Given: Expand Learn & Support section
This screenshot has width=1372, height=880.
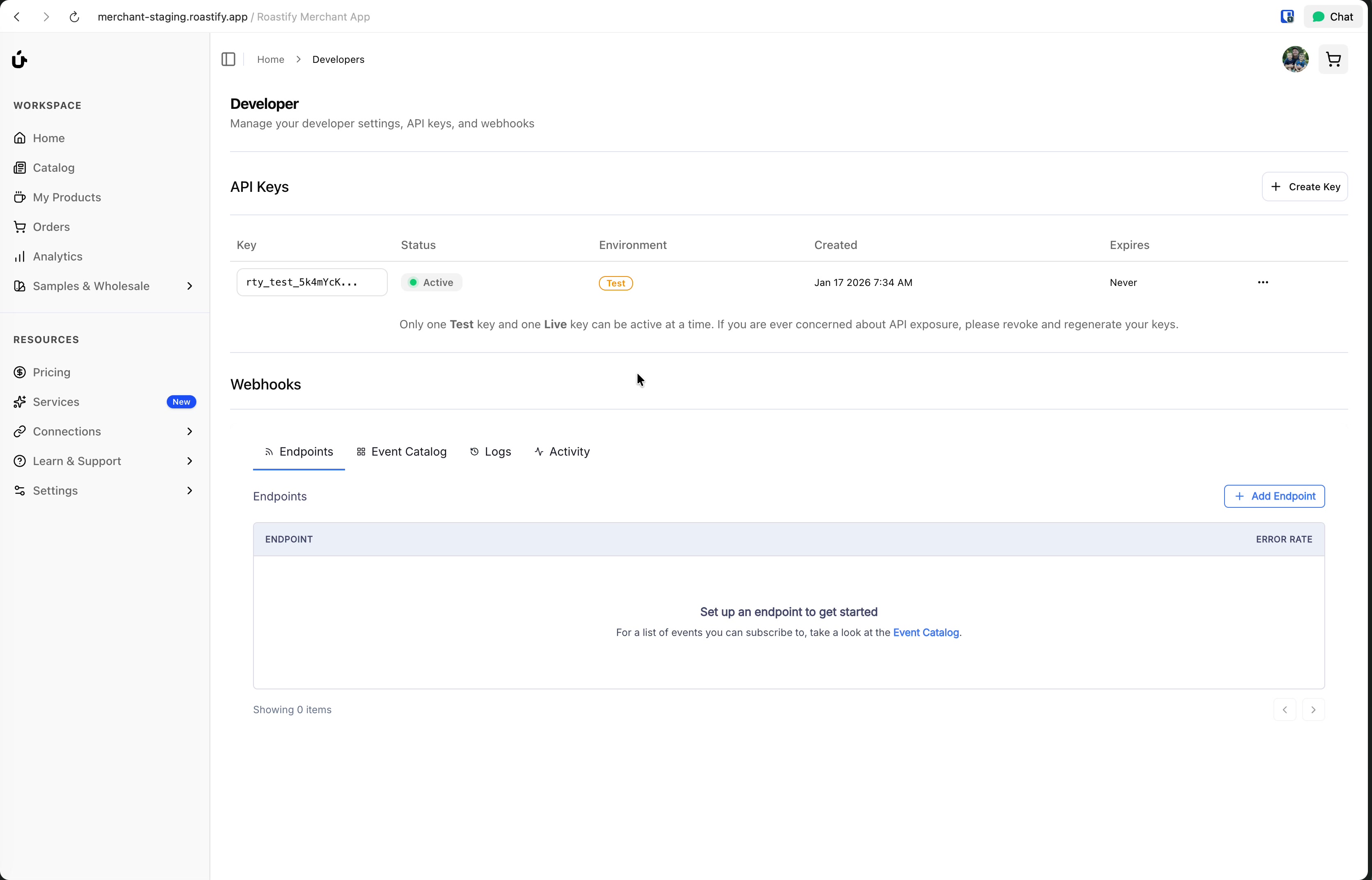Looking at the screenshot, I should 189,461.
